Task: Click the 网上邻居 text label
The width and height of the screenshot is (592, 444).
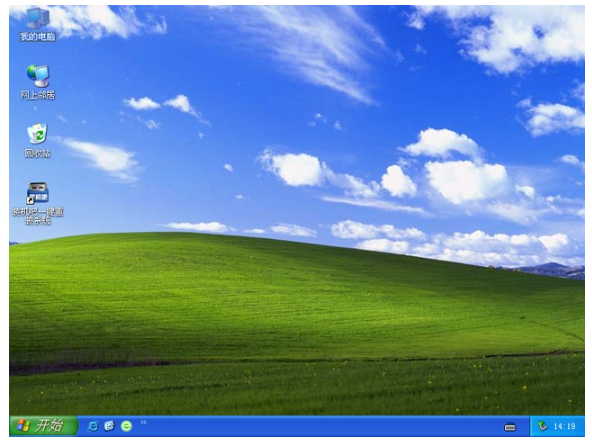Action: click(38, 95)
